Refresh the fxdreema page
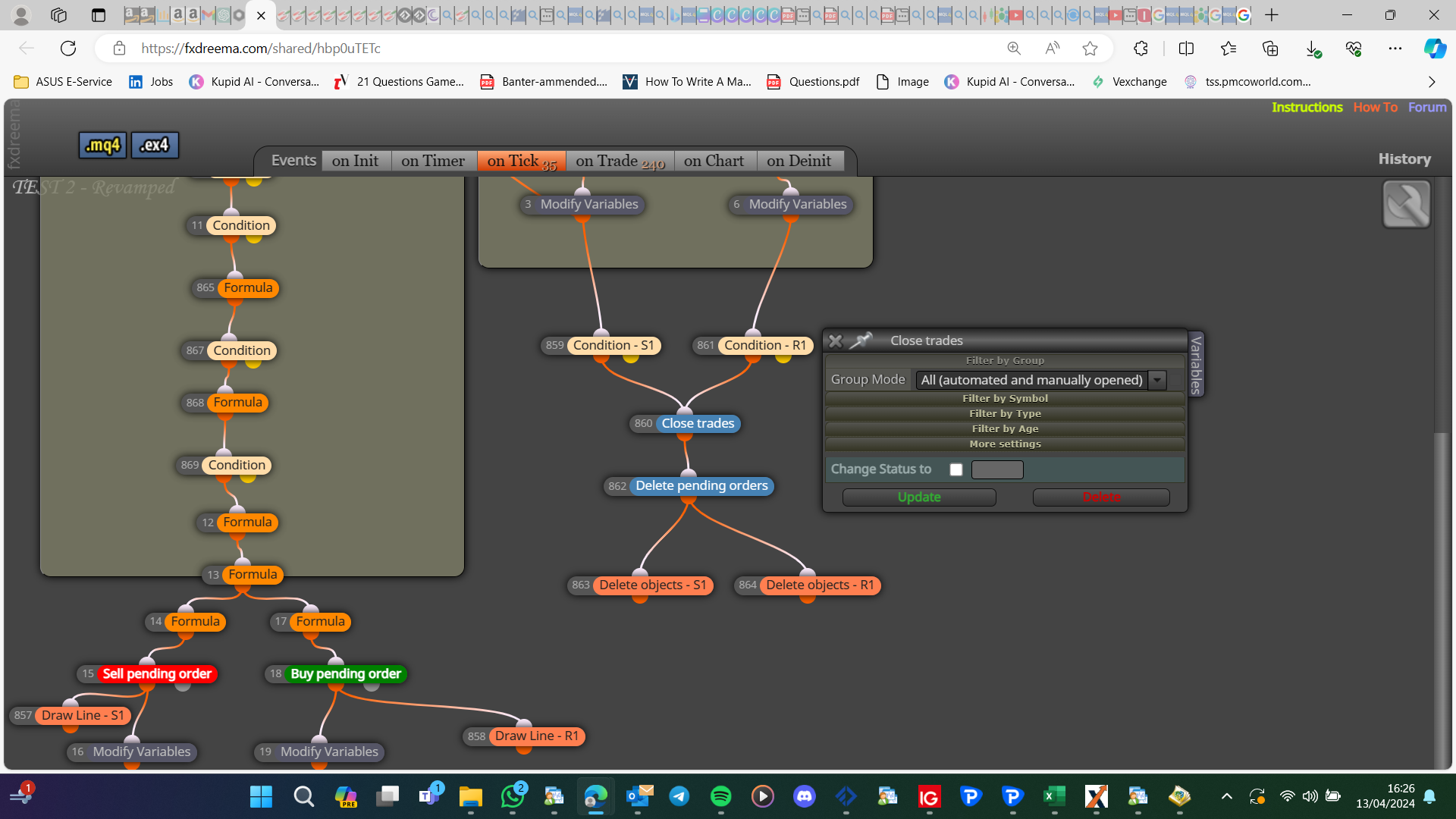 pos(68,49)
